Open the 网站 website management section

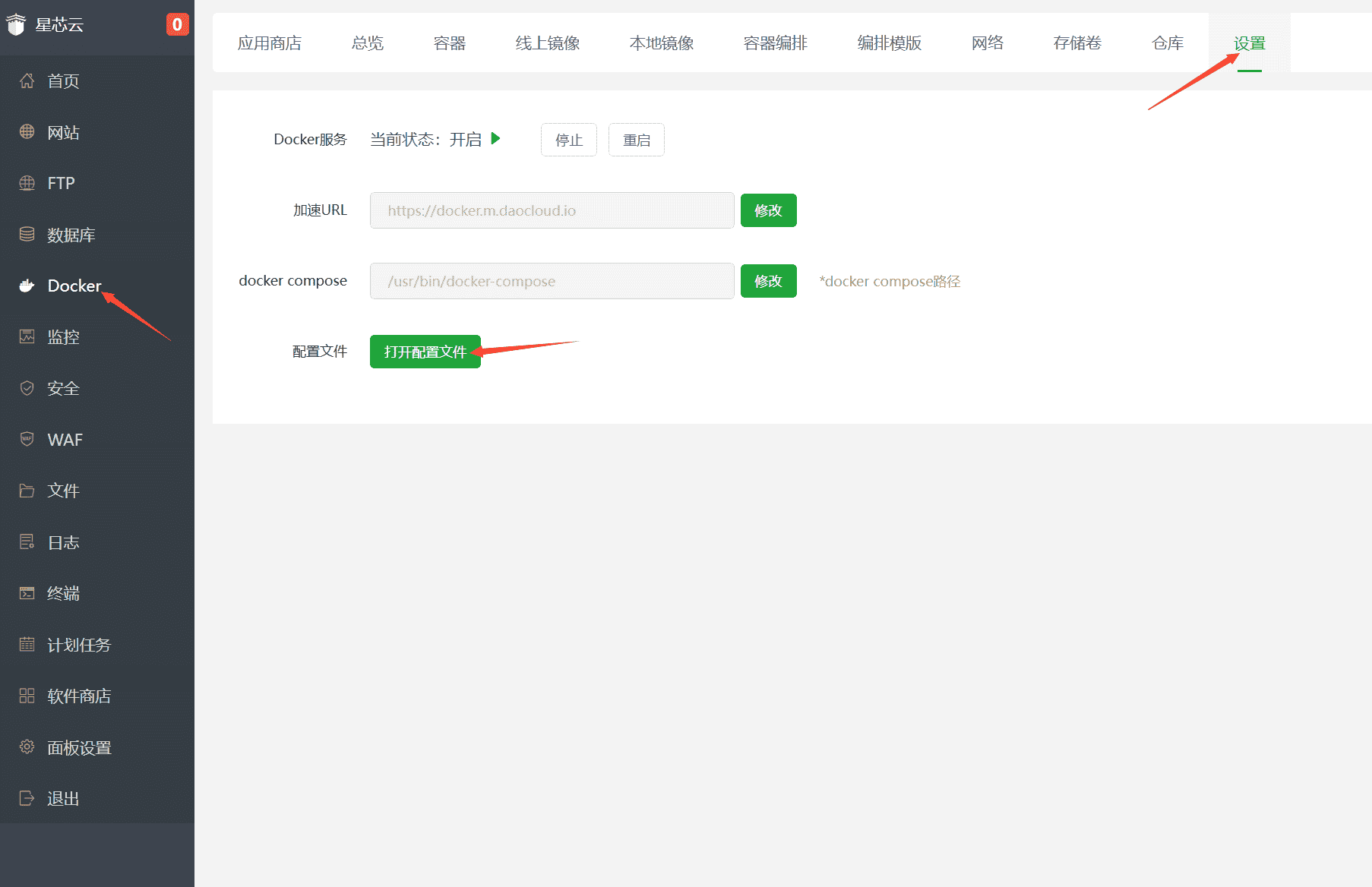click(x=64, y=132)
